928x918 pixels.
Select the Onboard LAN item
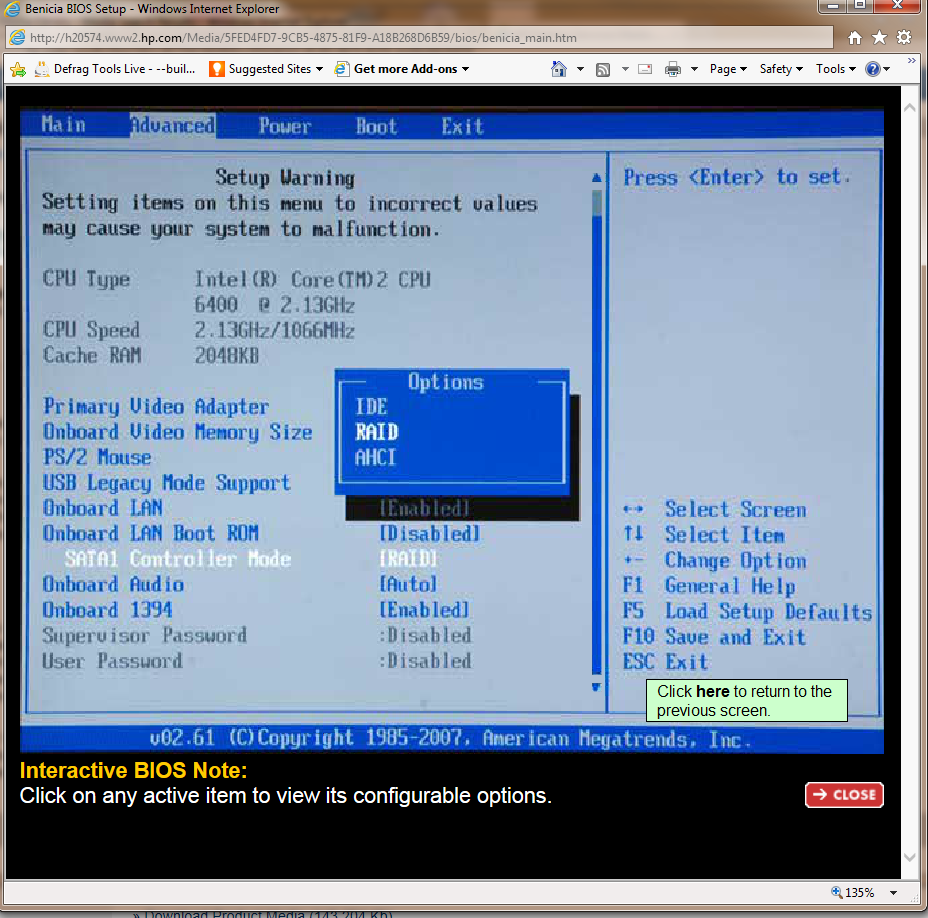[102, 508]
